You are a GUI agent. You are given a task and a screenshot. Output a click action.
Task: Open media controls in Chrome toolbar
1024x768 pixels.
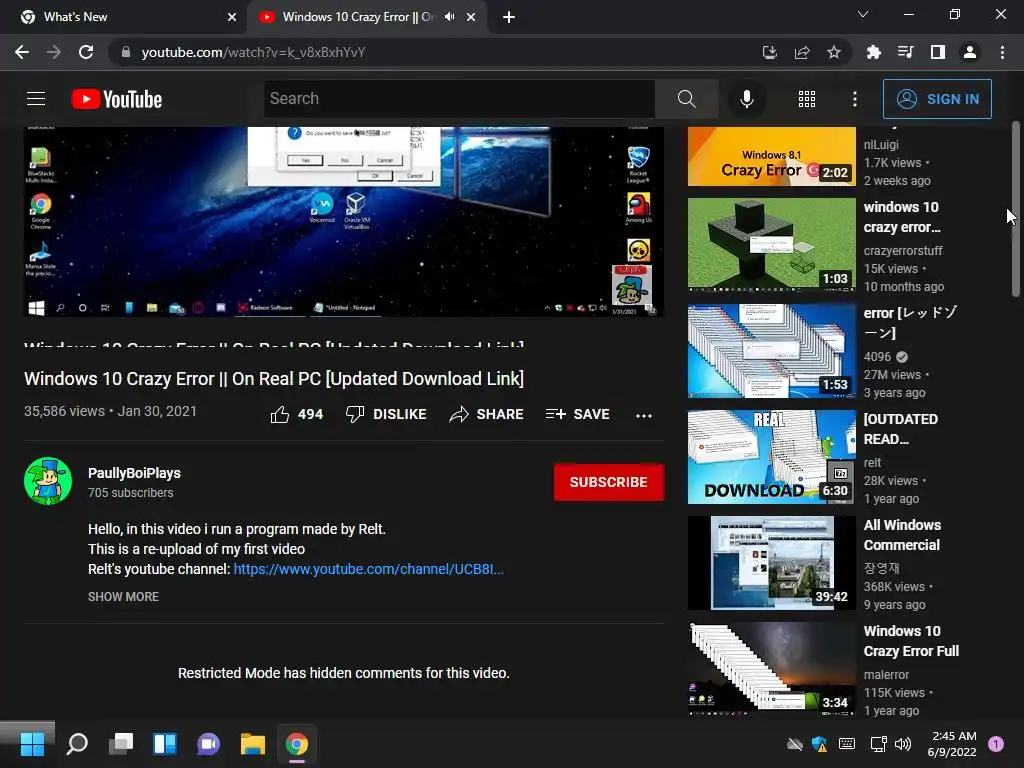point(905,52)
